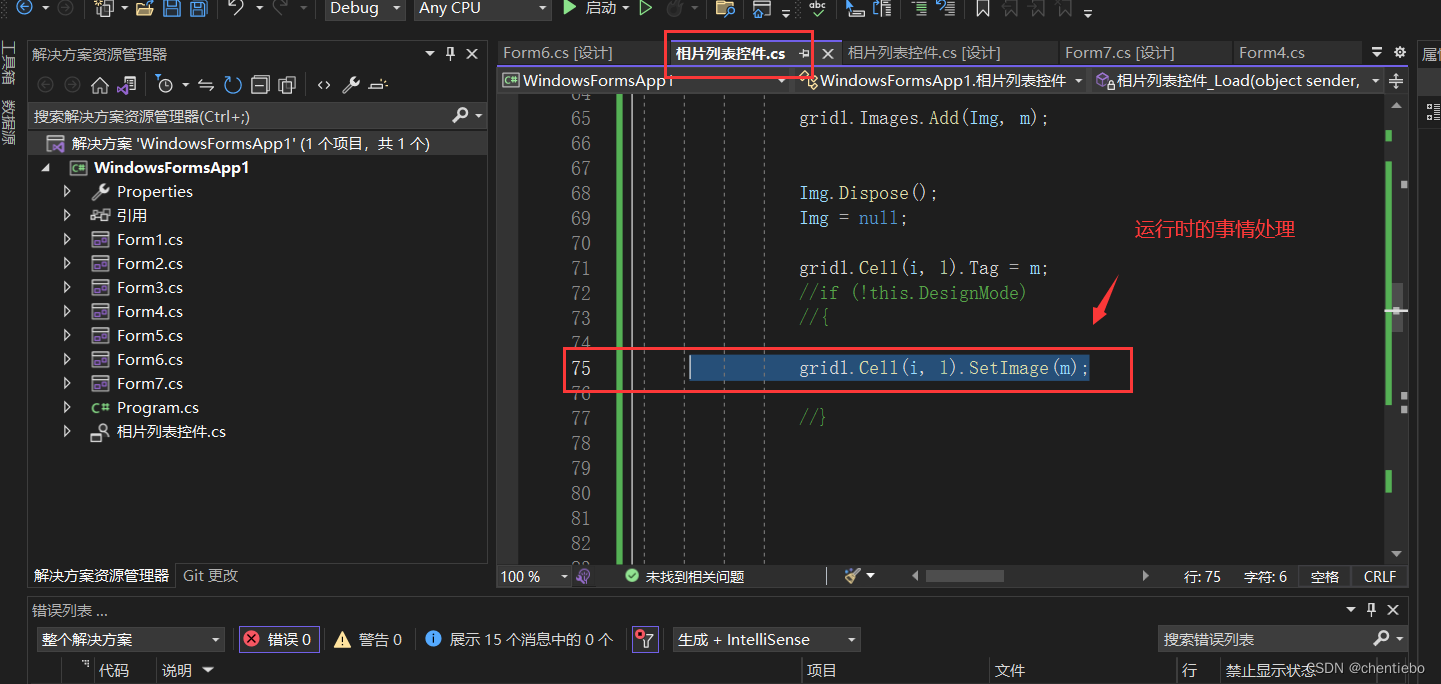Expand the 引用 references node
The height and width of the screenshot is (684, 1441).
click(x=67, y=215)
